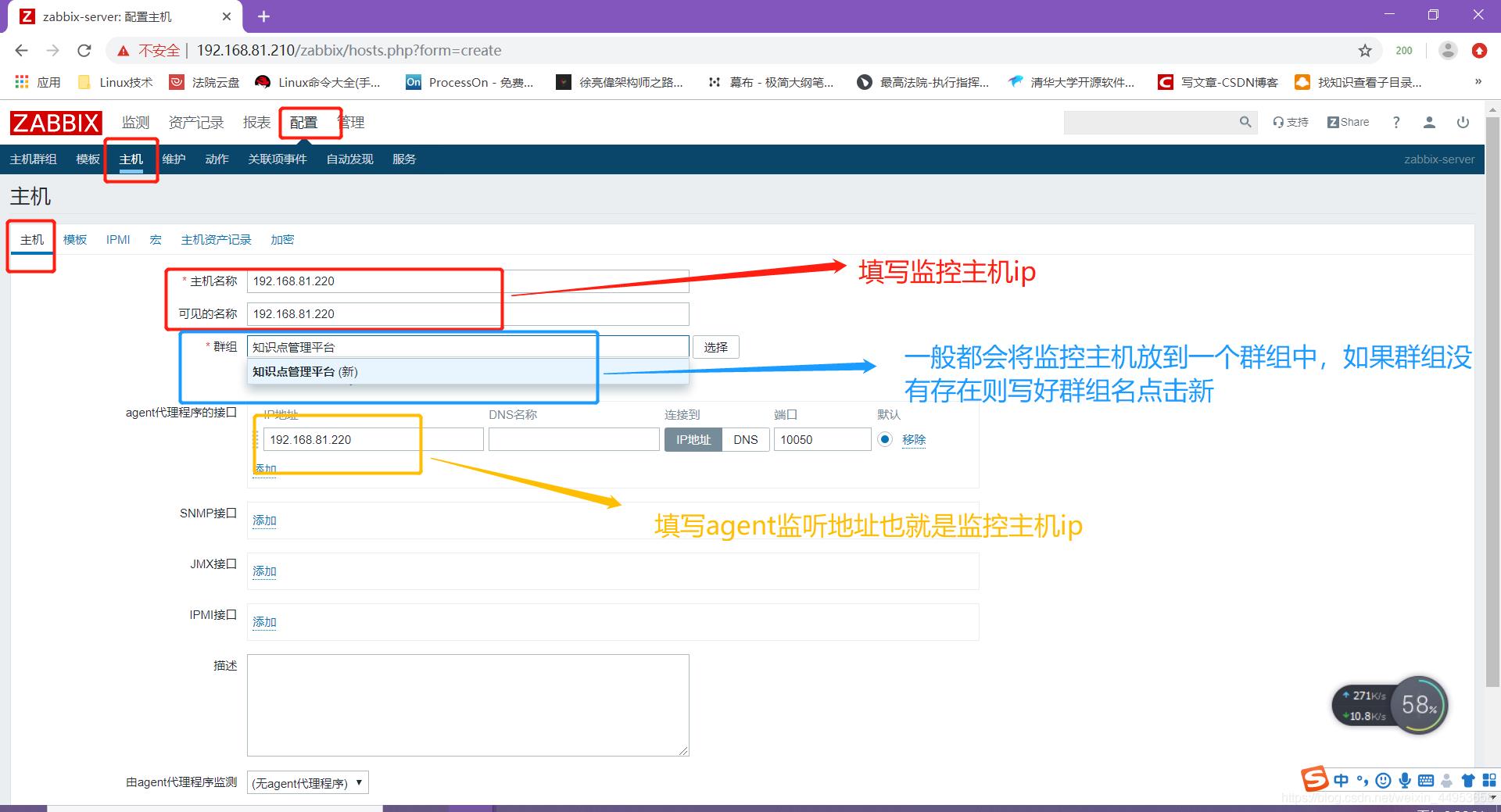
Task: Open 主机 submenu item
Action: [x=131, y=159]
